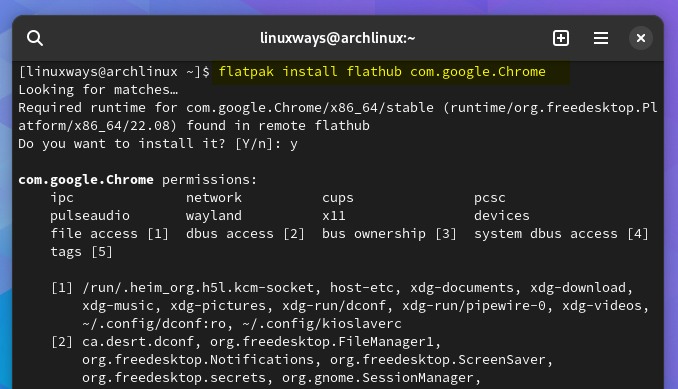Click the 'bus ownership [3]' entry
678x389 pixels.
(x=389, y=234)
